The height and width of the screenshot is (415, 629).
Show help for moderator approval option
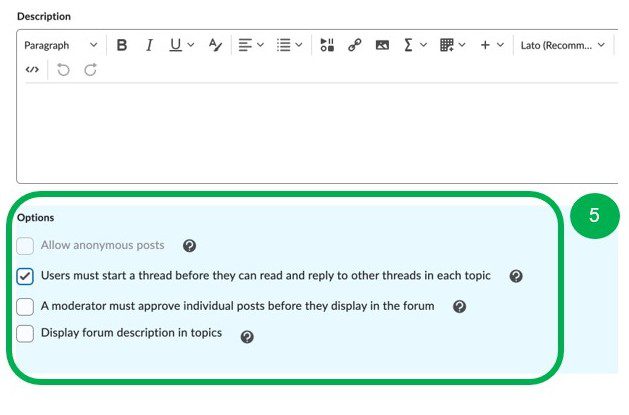[x=459, y=307]
